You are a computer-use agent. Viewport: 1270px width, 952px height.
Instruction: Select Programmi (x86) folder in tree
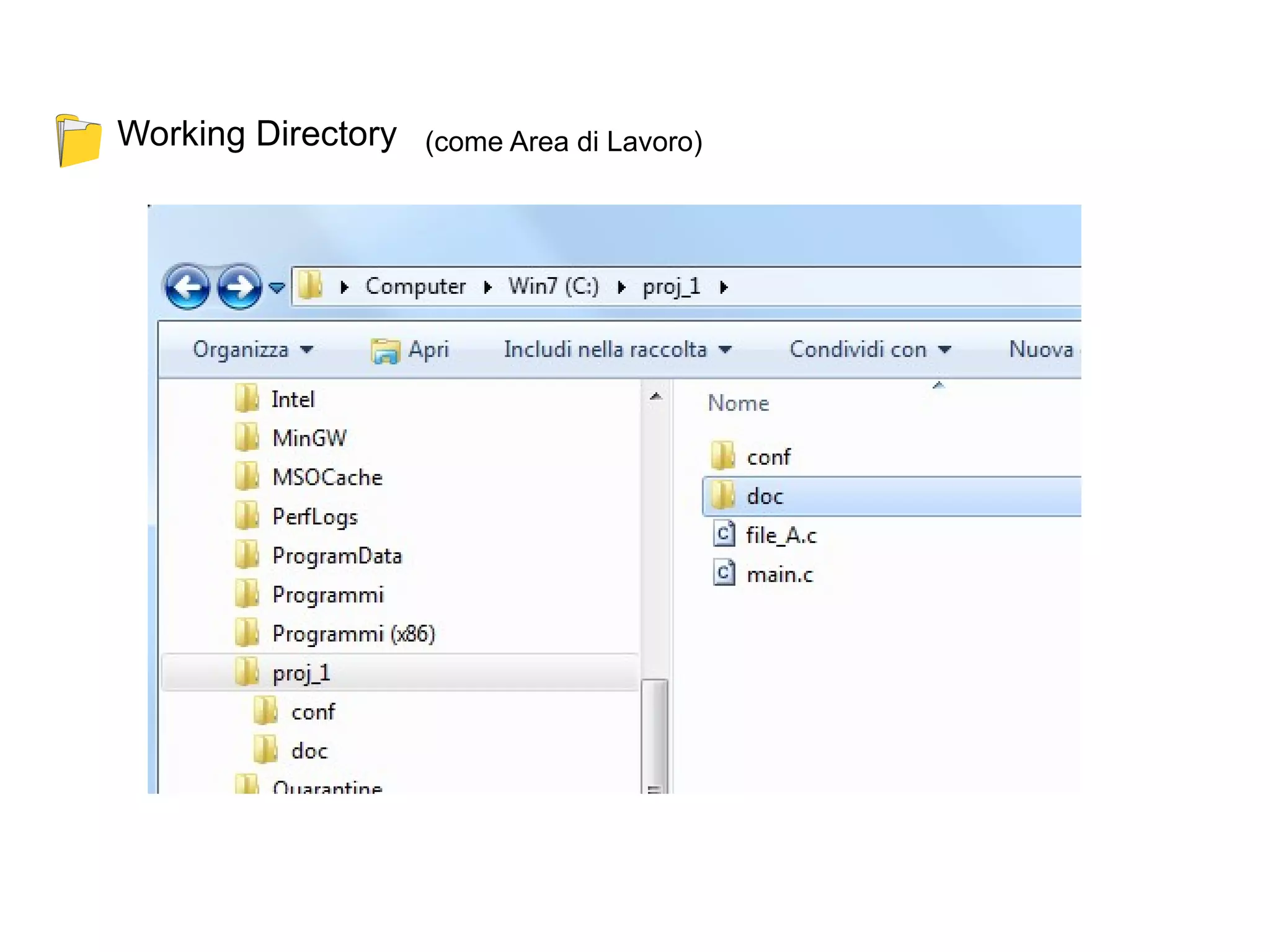353,634
